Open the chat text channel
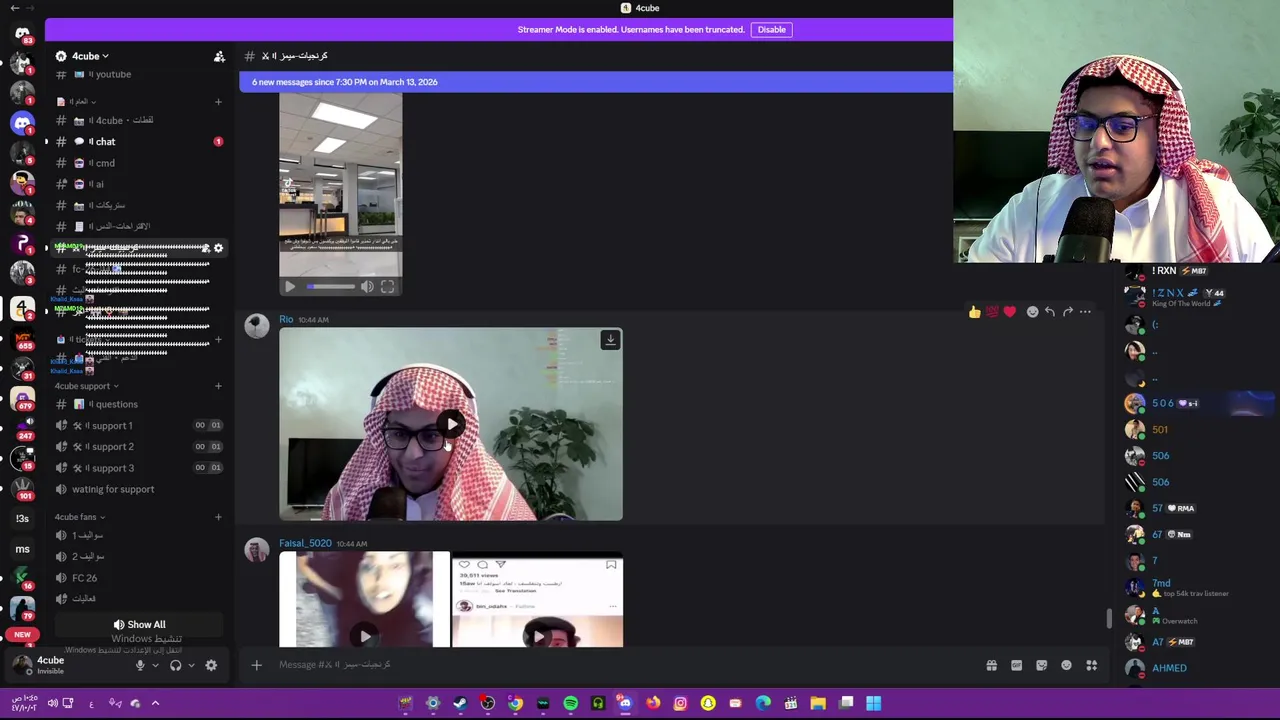 (140, 142)
